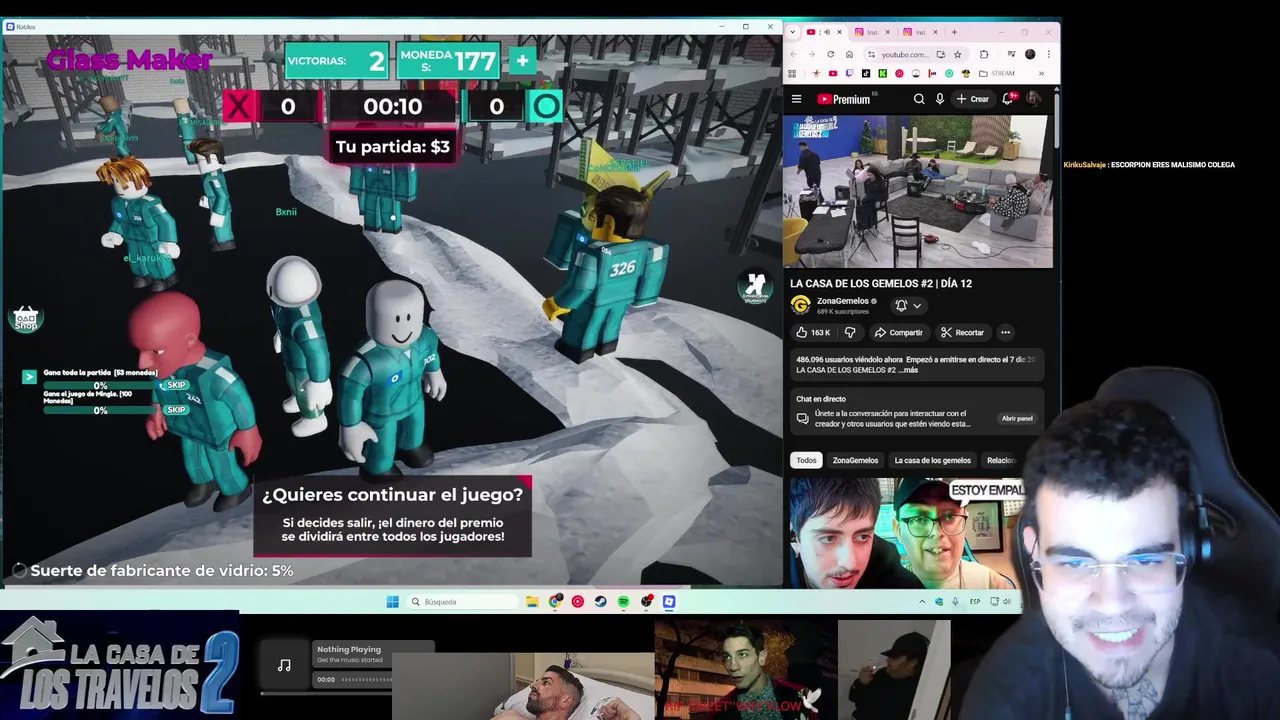Image resolution: width=1280 pixels, height=720 pixels.
Task: Mute the YouTube tab via speaker icon
Action: coord(825,32)
